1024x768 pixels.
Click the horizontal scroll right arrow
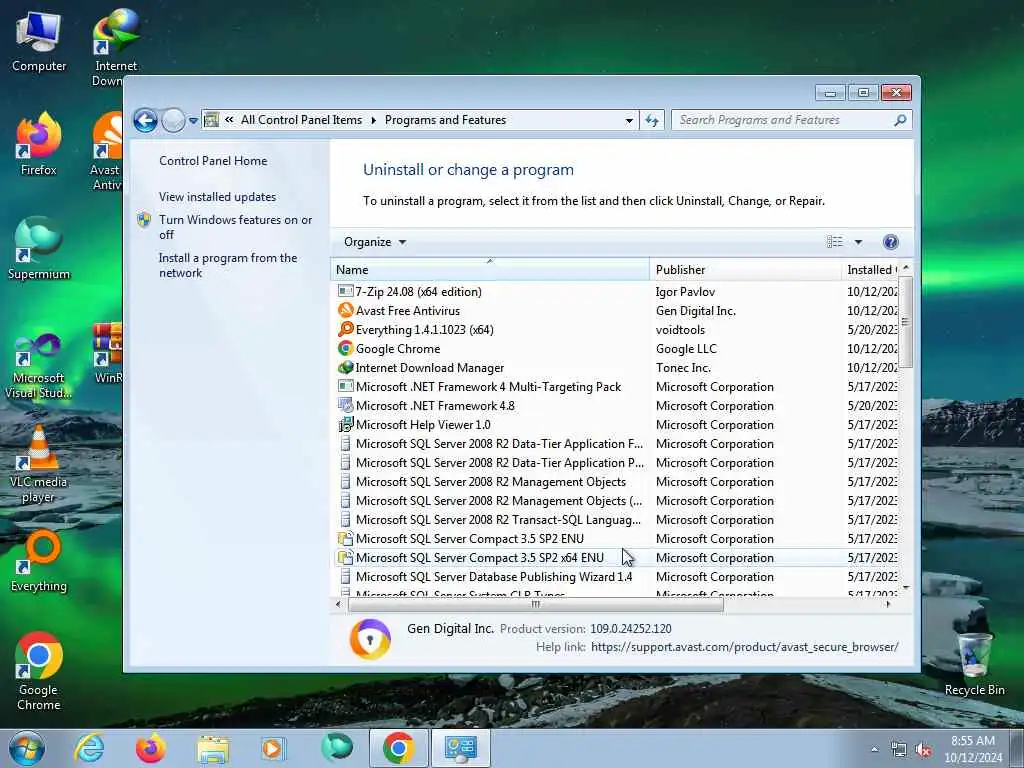(x=888, y=605)
